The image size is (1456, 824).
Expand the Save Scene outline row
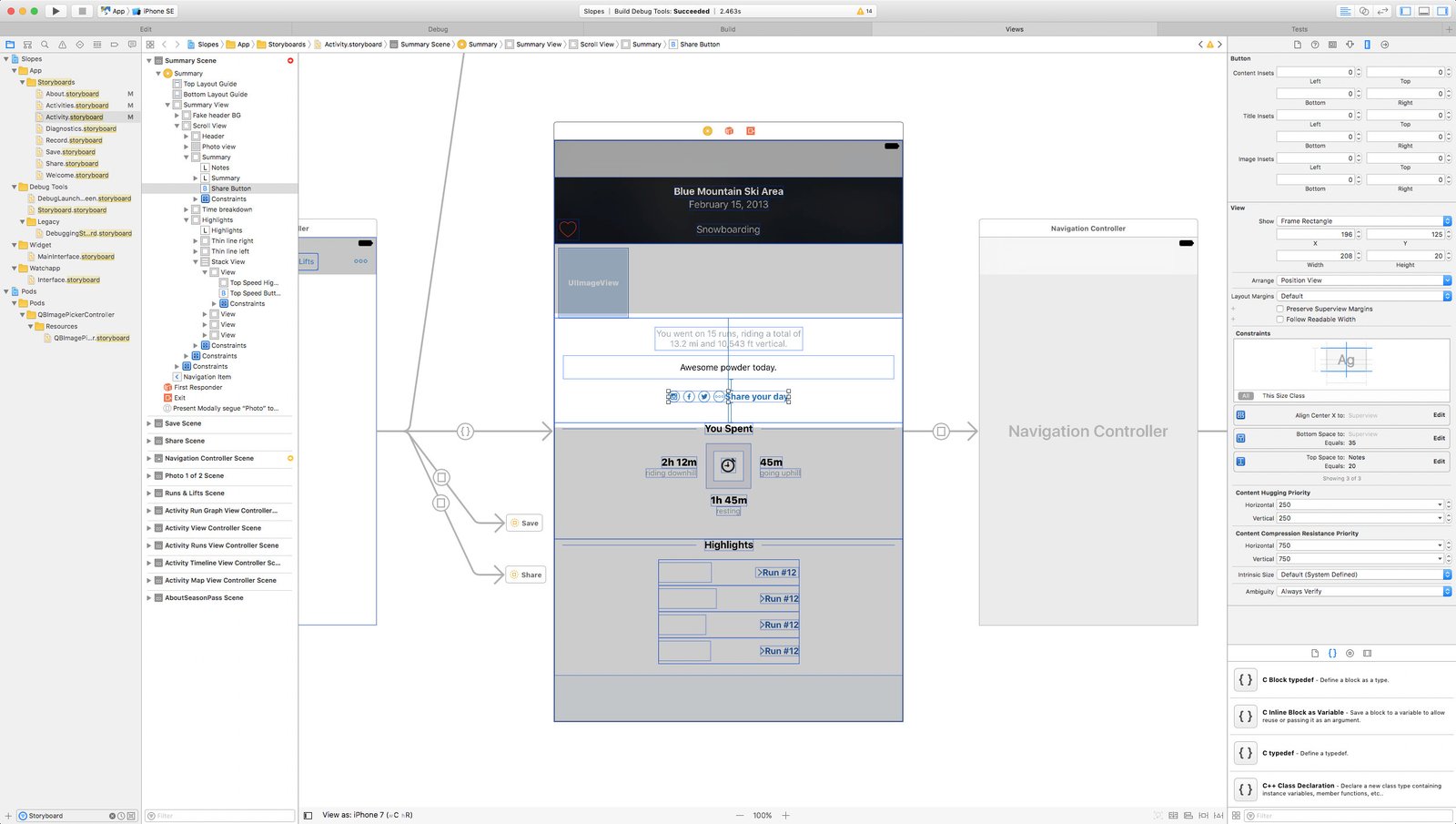[x=149, y=423]
